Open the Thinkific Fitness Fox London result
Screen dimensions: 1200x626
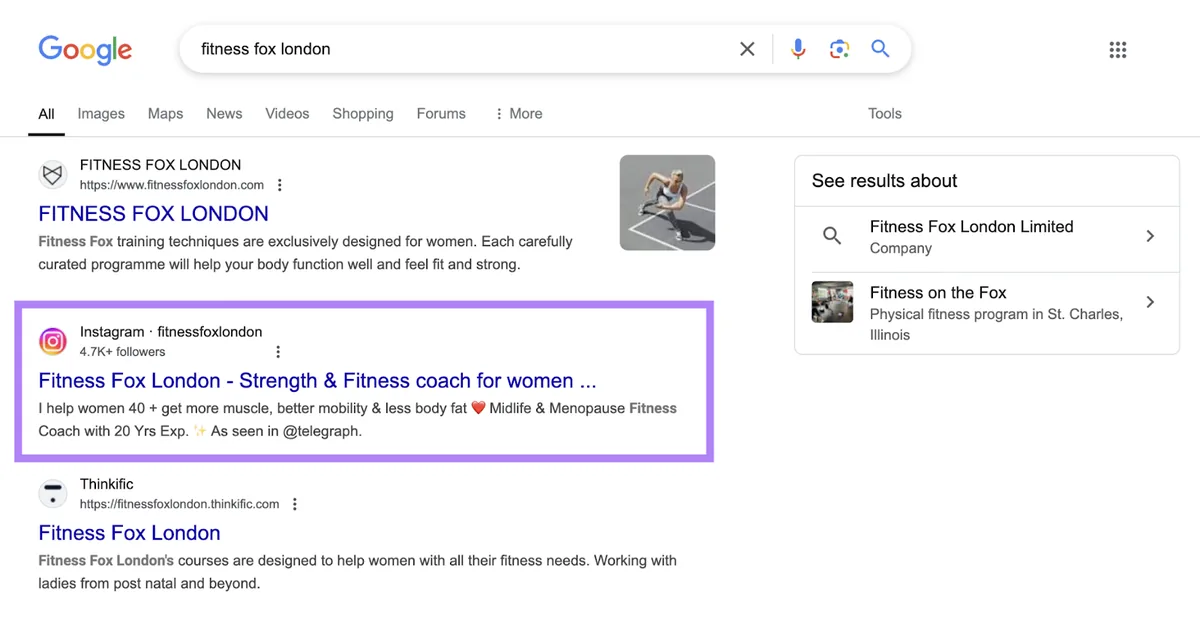coord(129,533)
